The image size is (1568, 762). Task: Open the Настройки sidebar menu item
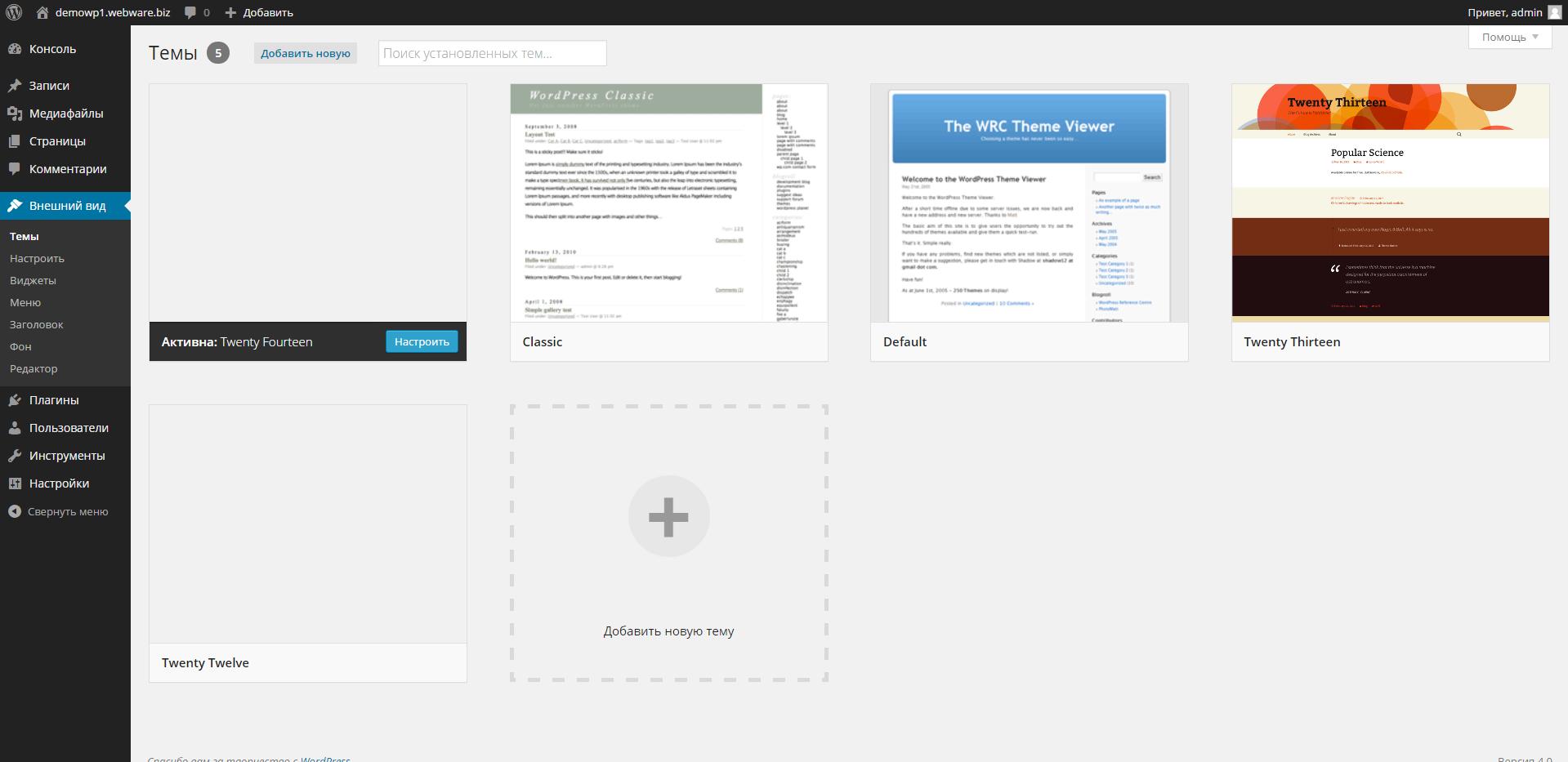65,483
